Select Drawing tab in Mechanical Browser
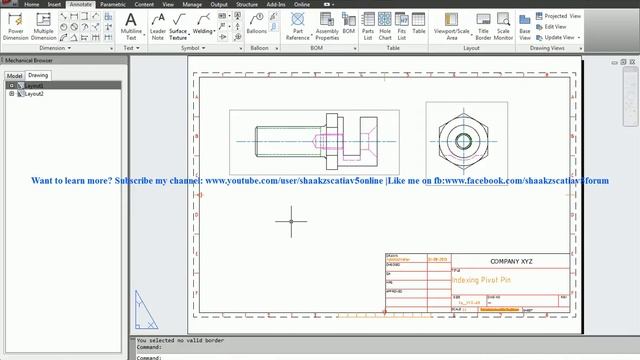The width and height of the screenshot is (640, 360). click(38, 75)
